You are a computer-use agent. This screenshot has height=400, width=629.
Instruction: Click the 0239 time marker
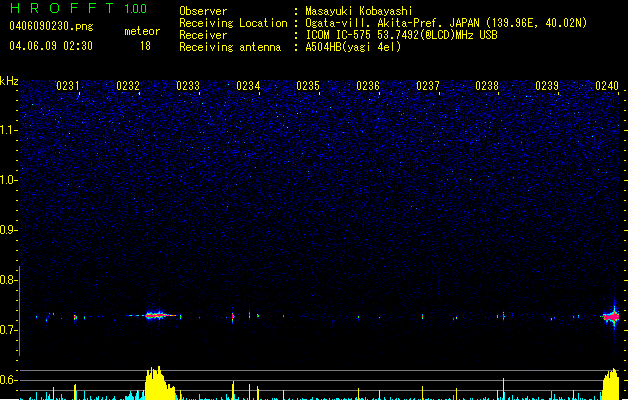tap(547, 86)
